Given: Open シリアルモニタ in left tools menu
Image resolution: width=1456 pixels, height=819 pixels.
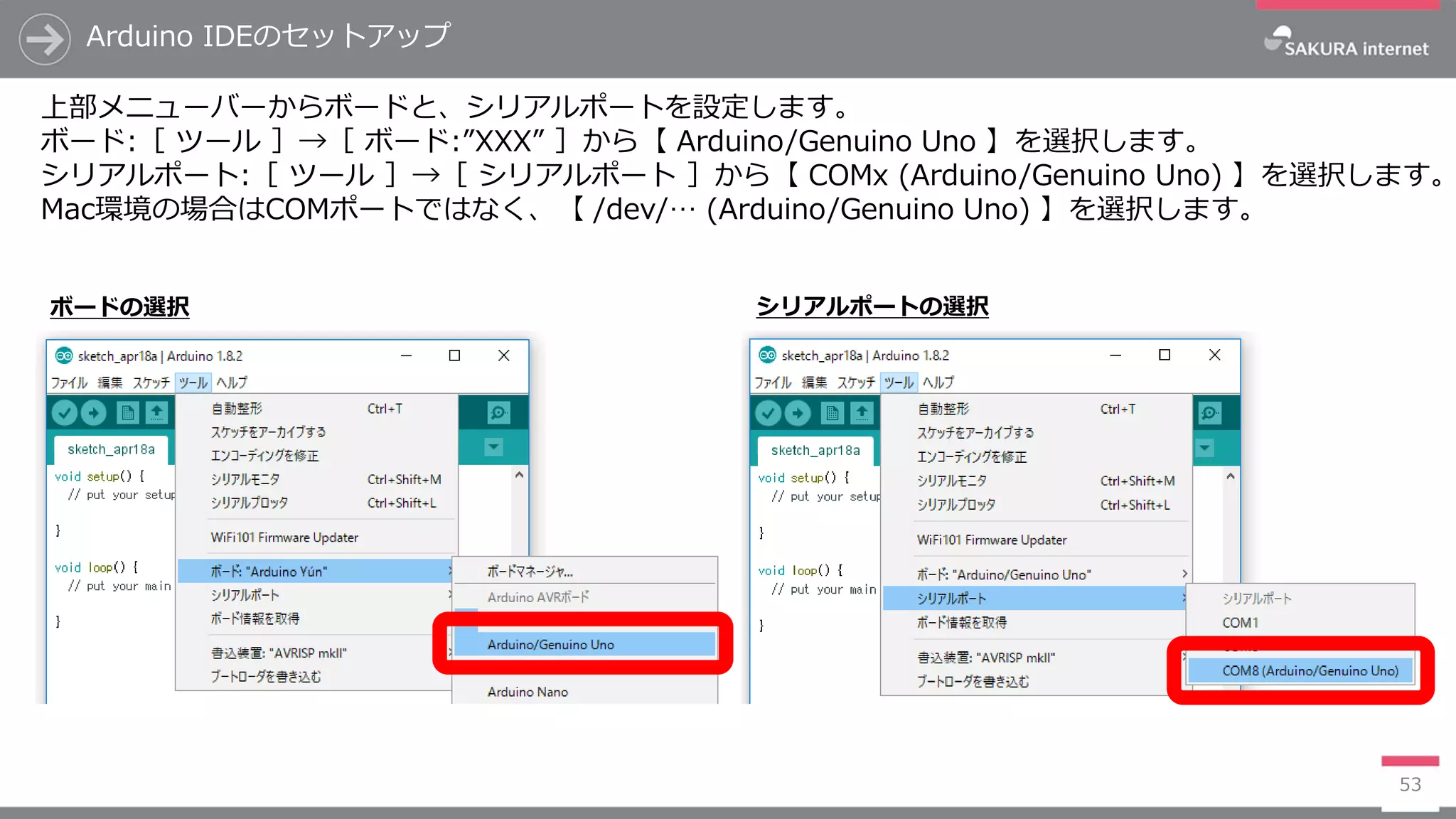Looking at the screenshot, I should pos(316,479).
